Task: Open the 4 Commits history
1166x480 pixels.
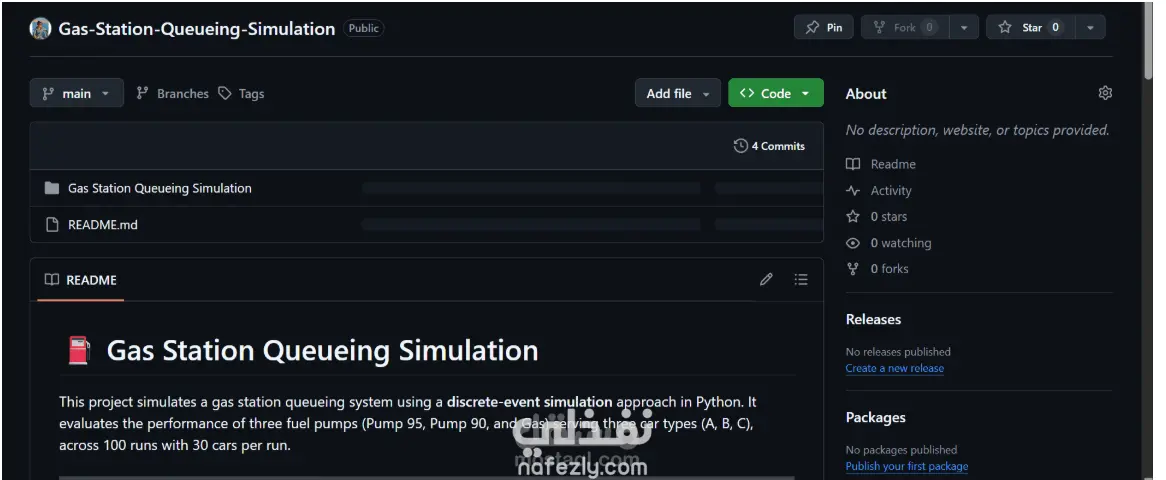Action: [x=769, y=146]
